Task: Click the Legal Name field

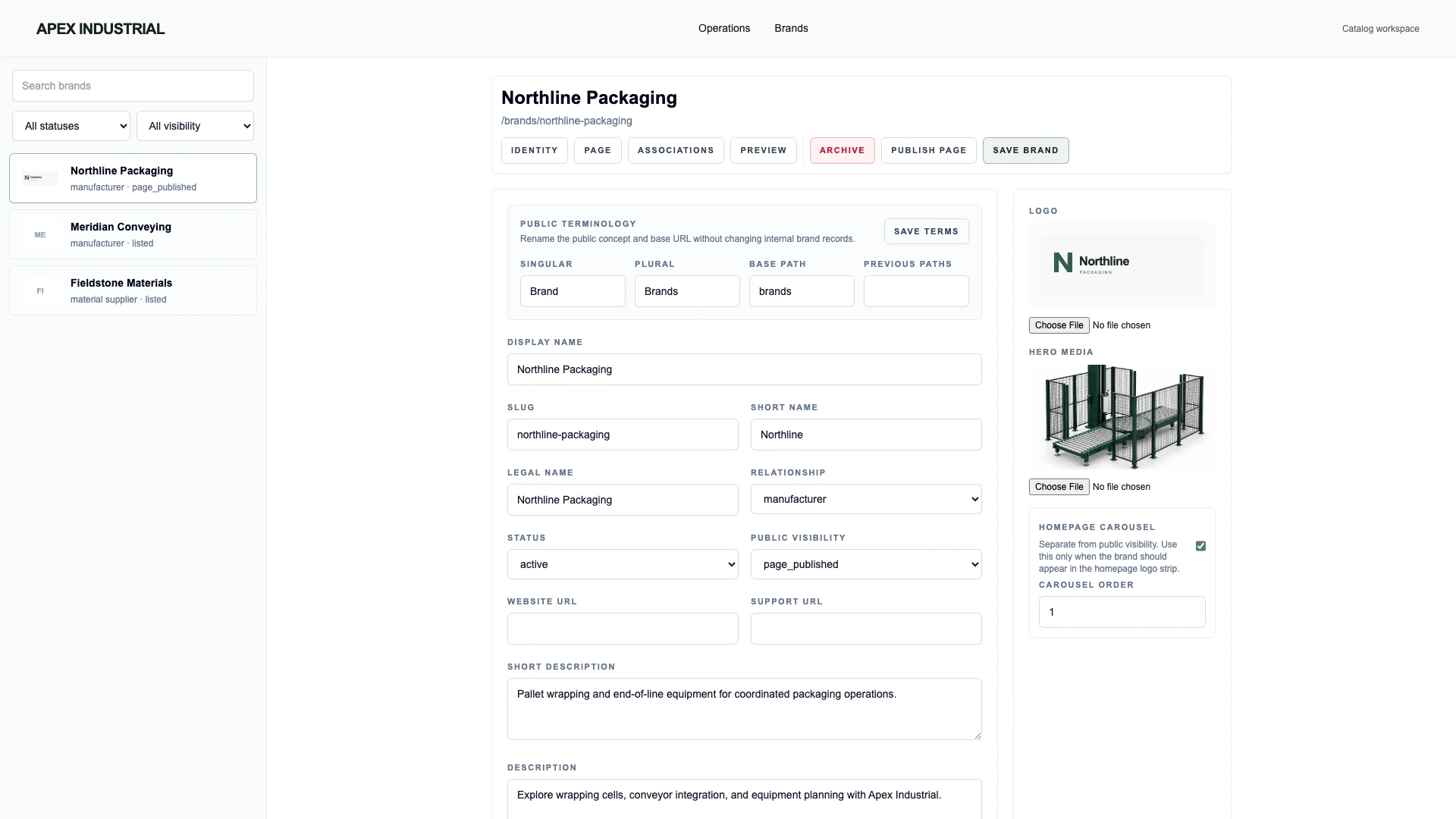Action: [623, 500]
